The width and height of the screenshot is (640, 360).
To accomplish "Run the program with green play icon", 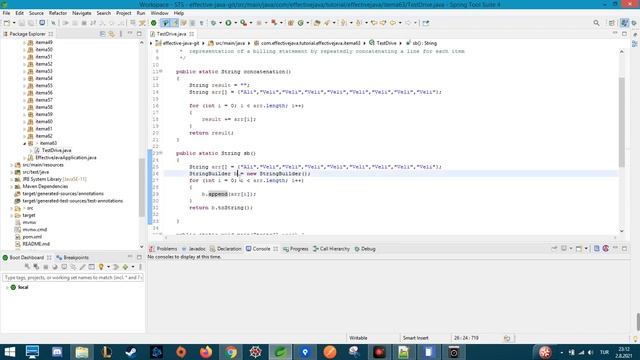I will point(229,23).
